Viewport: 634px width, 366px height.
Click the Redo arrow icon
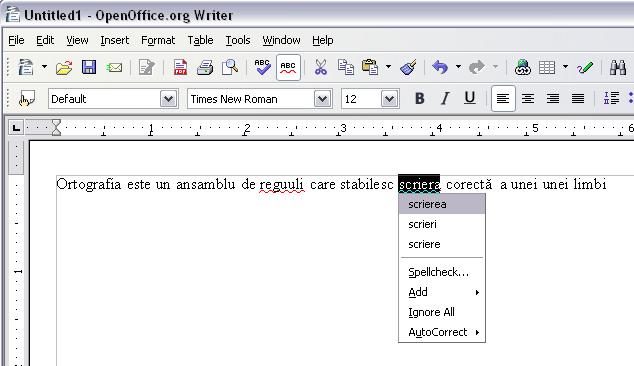pyautogui.click(x=477, y=67)
